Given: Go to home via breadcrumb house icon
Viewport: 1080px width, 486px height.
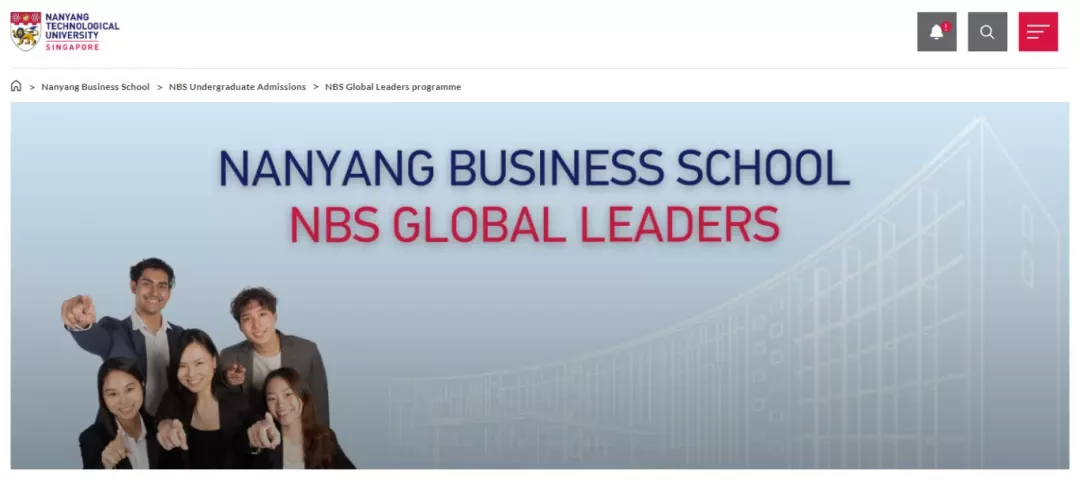Looking at the screenshot, I should click(x=16, y=86).
